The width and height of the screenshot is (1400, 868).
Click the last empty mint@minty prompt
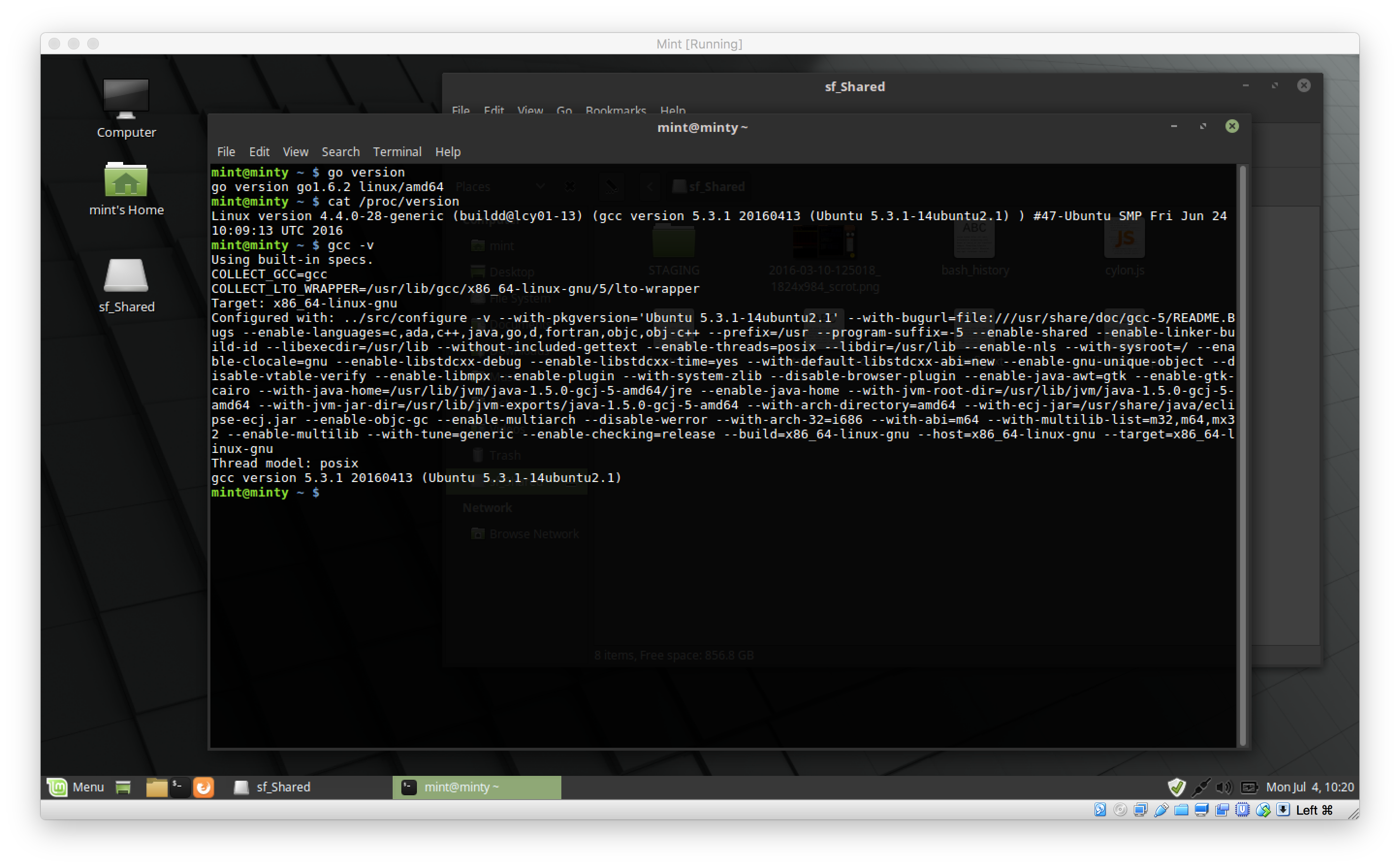[265, 493]
